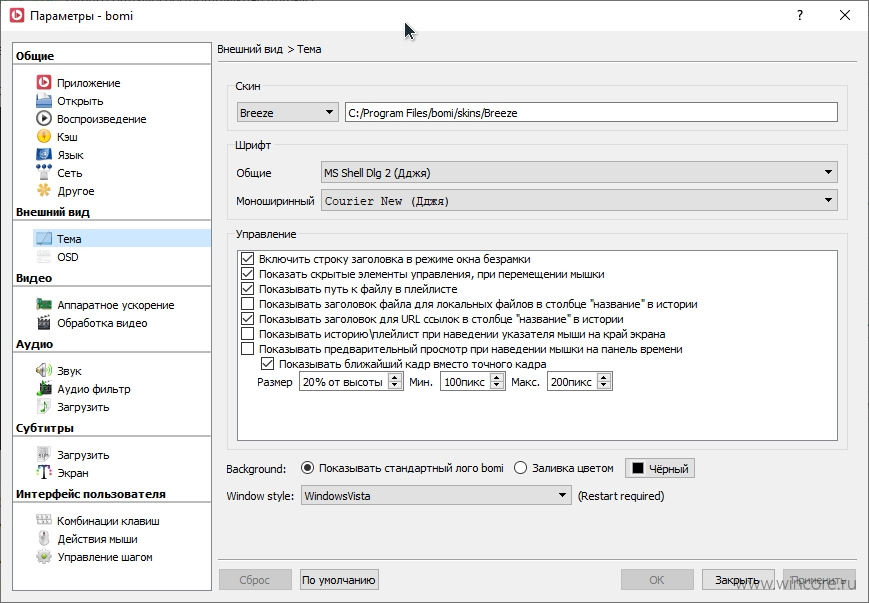Toggle showing hidden controls on mouse move
Image resolution: width=869 pixels, height=603 pixels.
click(248, 274)
